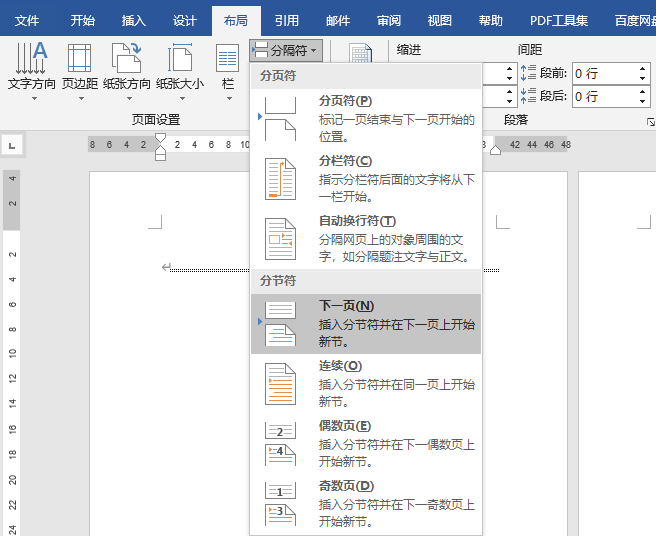This screenshot has width=656, height=536.
Task: Increase the Spacing After (段后) stepper
Action: pyautogui.click(x=641, y=91)
